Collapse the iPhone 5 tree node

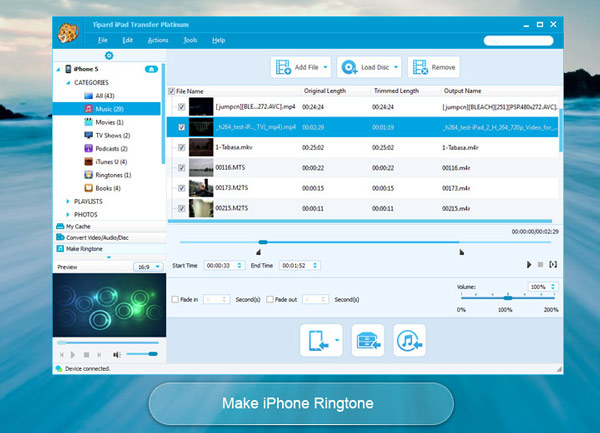coord(58,69)
